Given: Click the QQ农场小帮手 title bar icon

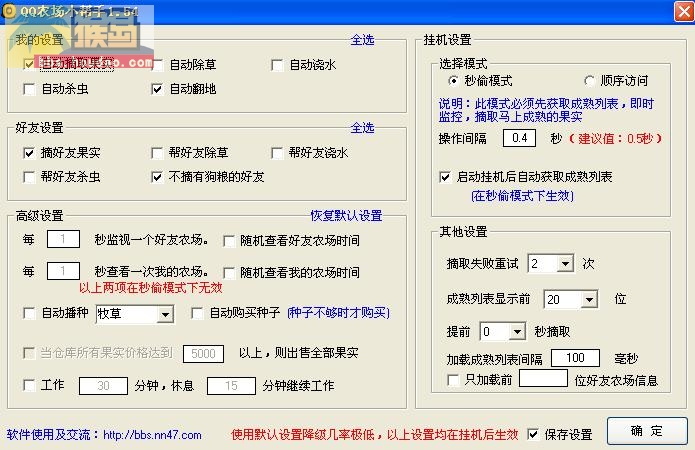Looking at the screenshot, I should click(9, 12).
